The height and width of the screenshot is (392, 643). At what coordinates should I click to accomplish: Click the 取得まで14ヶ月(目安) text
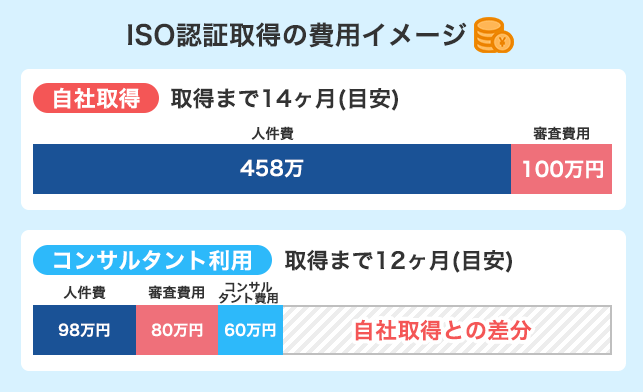click(285, 99)
